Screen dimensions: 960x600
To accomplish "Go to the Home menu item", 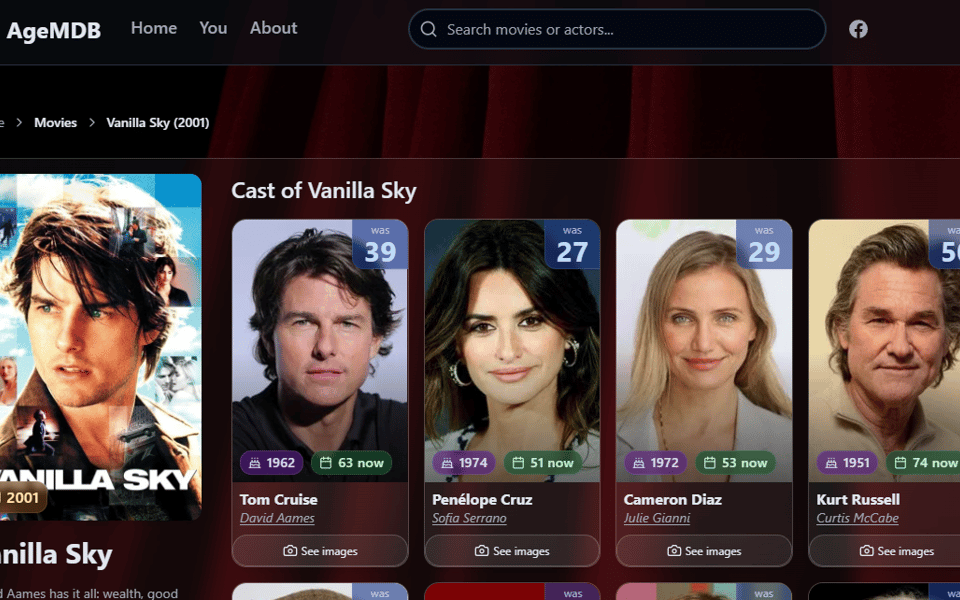I will pyautogui.click(x=154, y=28).
